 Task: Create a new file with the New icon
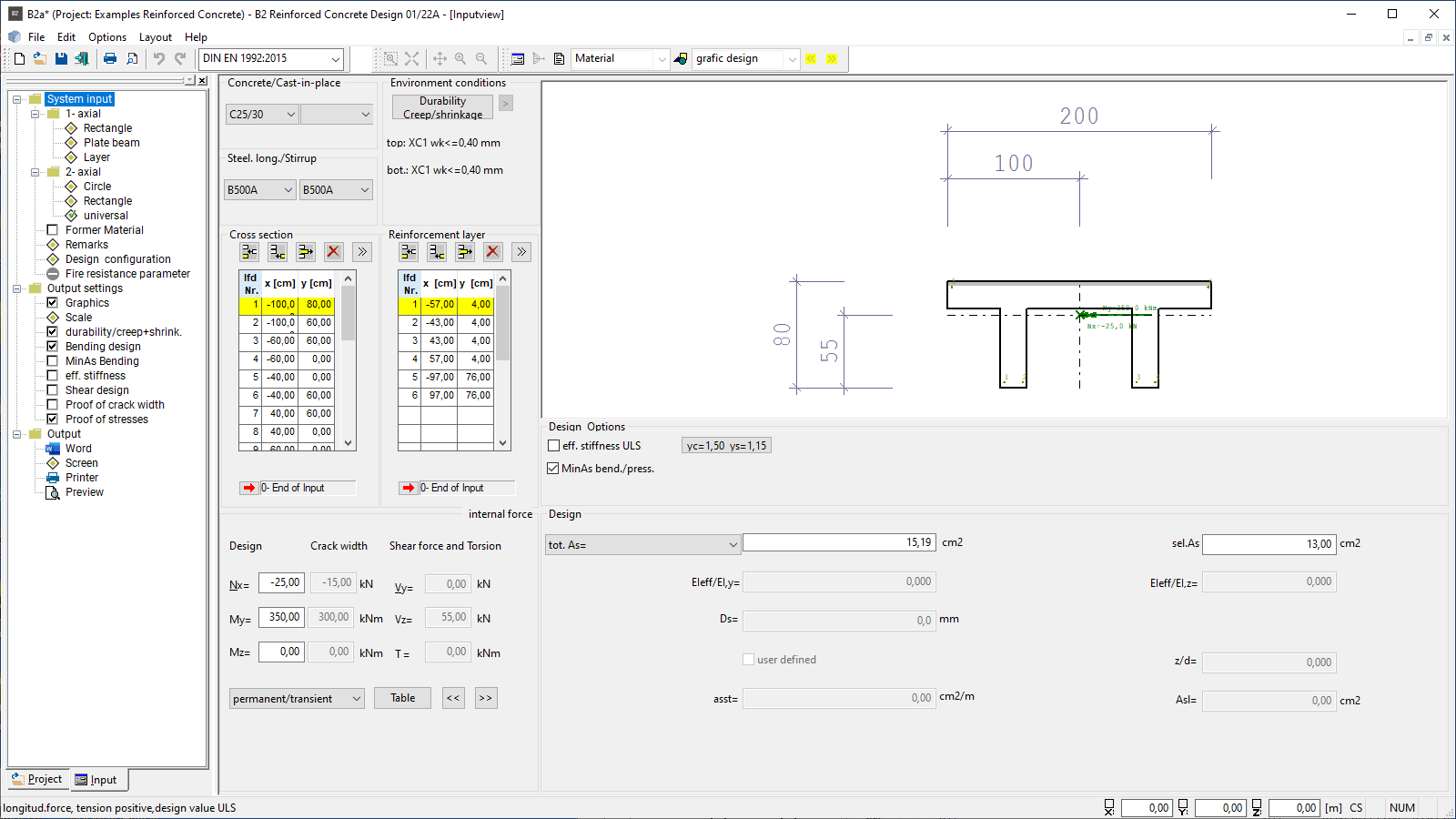click(19, 59)
